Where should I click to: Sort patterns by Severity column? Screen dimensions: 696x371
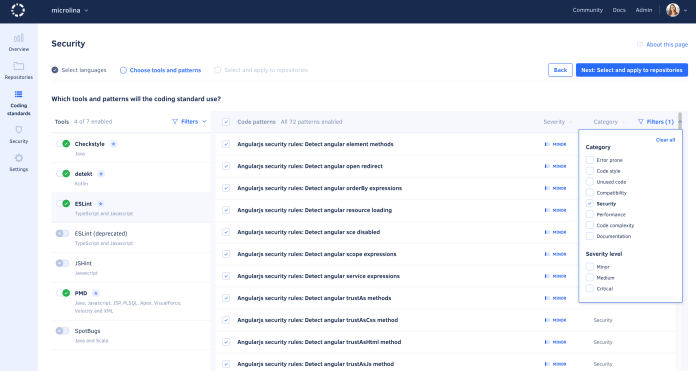point(558,122)
